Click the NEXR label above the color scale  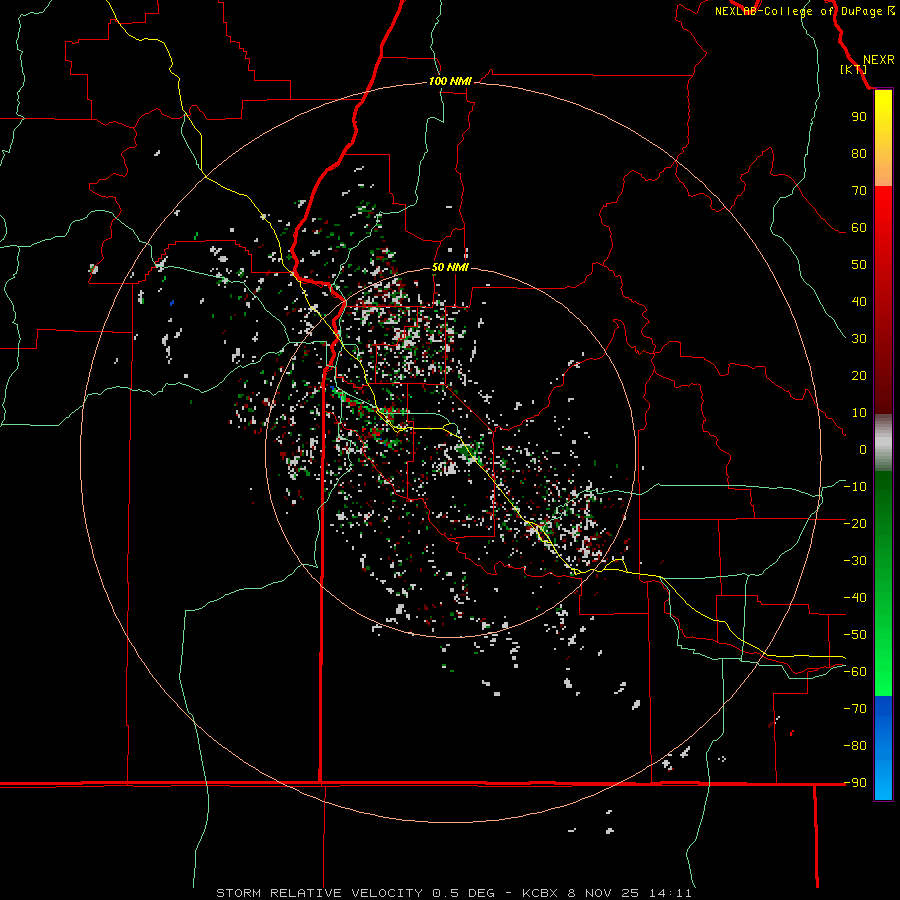click(x=879, y=60)
